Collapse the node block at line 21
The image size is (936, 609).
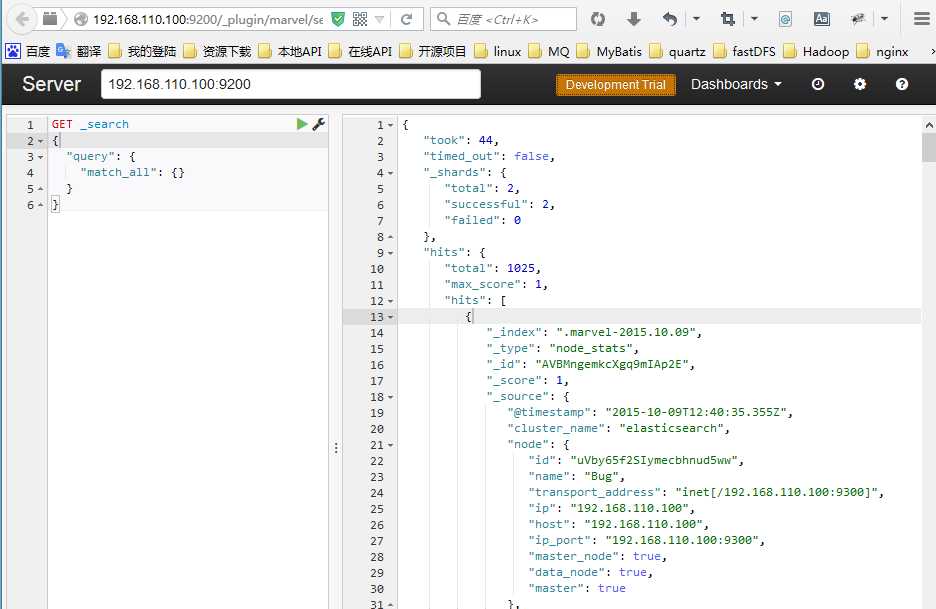[x=390, y=445]
